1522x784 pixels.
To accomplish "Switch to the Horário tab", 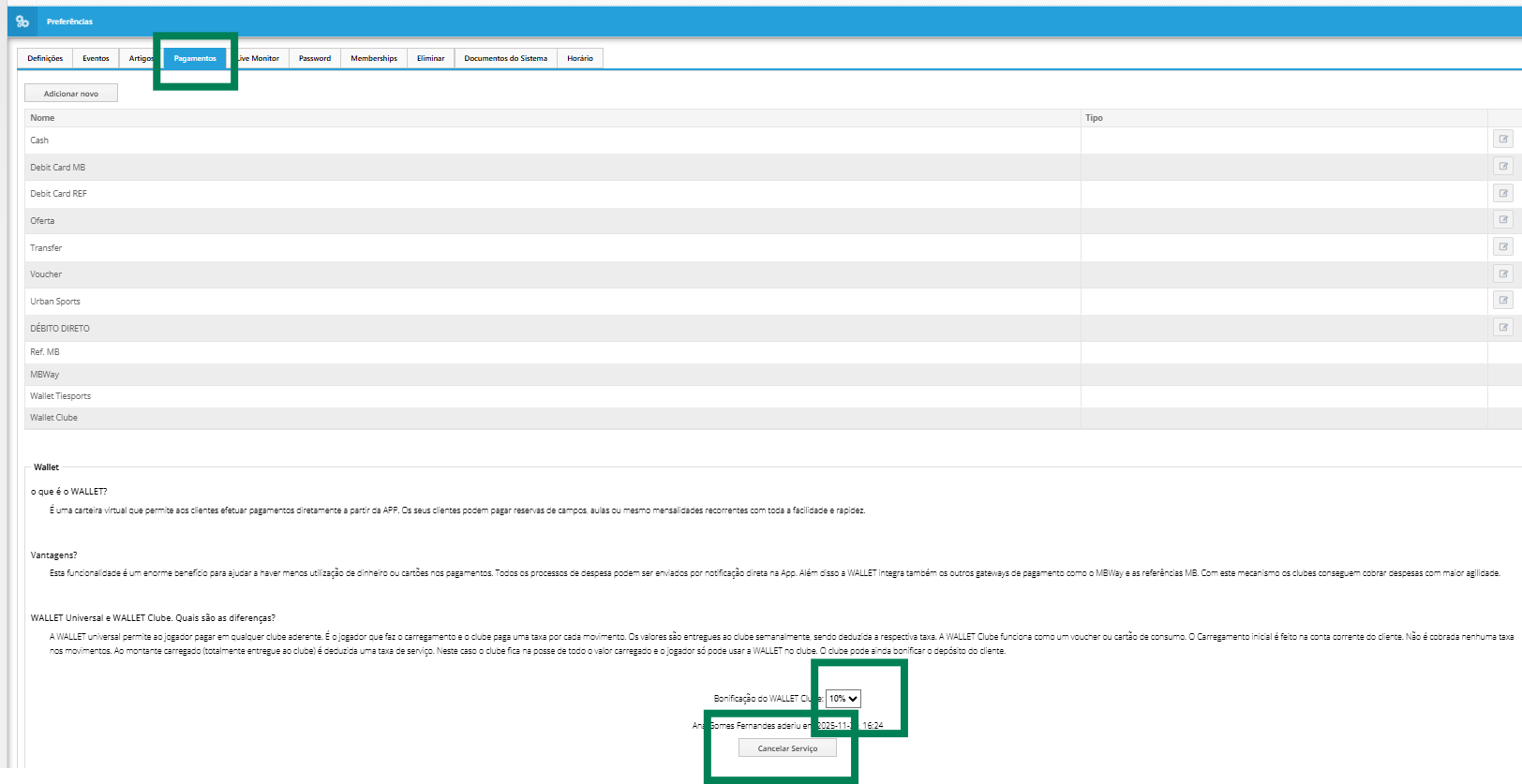I will tap(580, 58).
